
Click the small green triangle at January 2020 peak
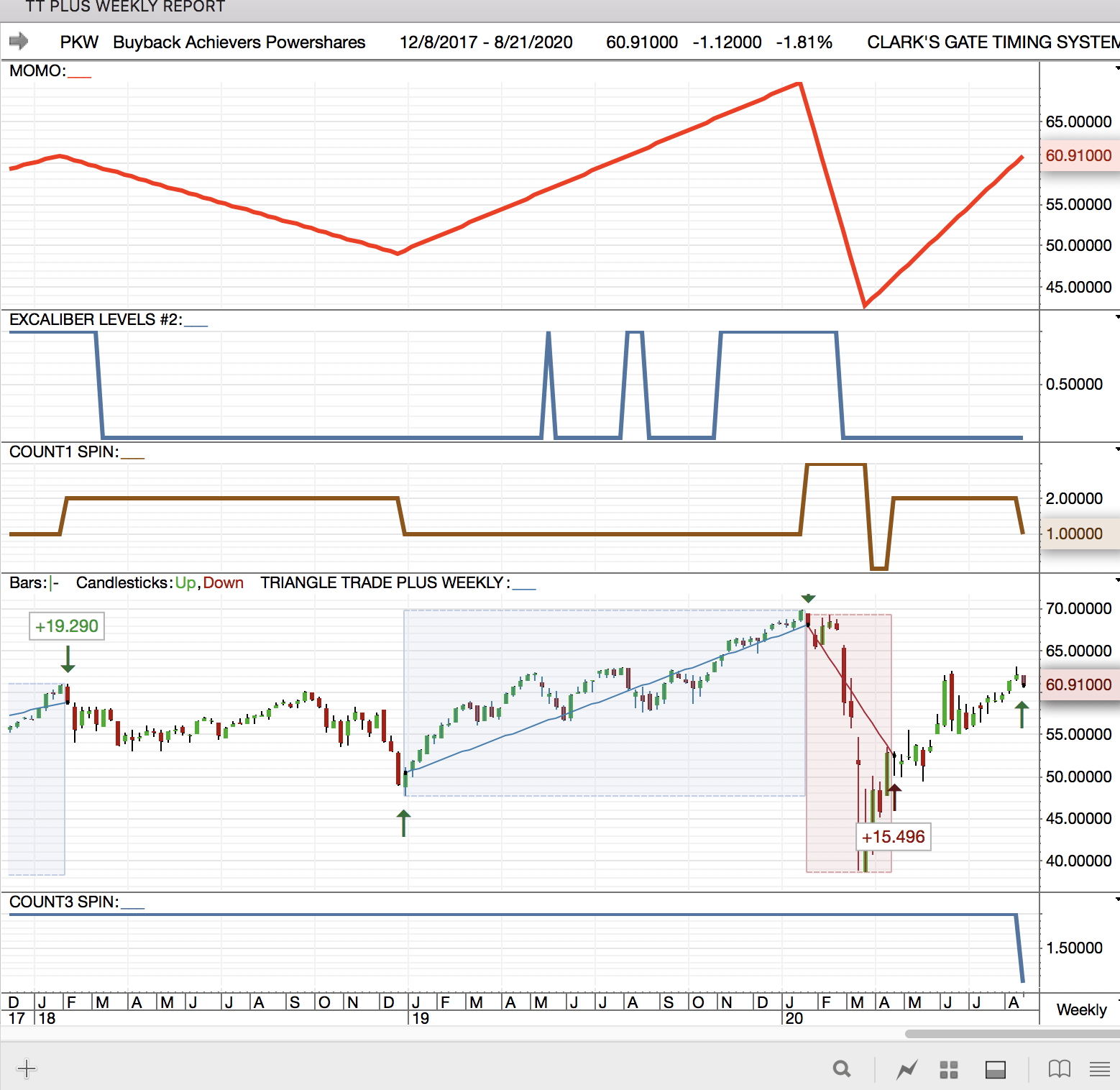coord(808,598)
